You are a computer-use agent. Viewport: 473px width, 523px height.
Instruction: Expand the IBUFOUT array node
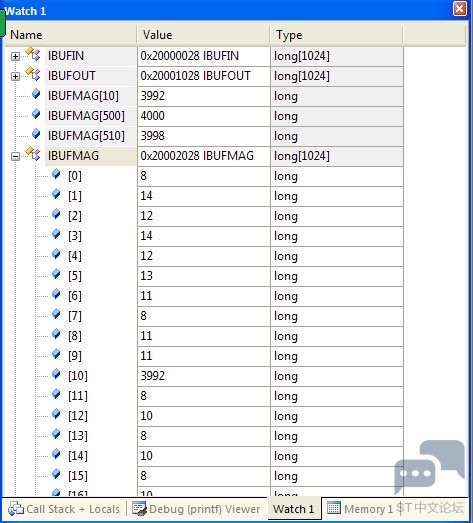[x=15, y=76]
